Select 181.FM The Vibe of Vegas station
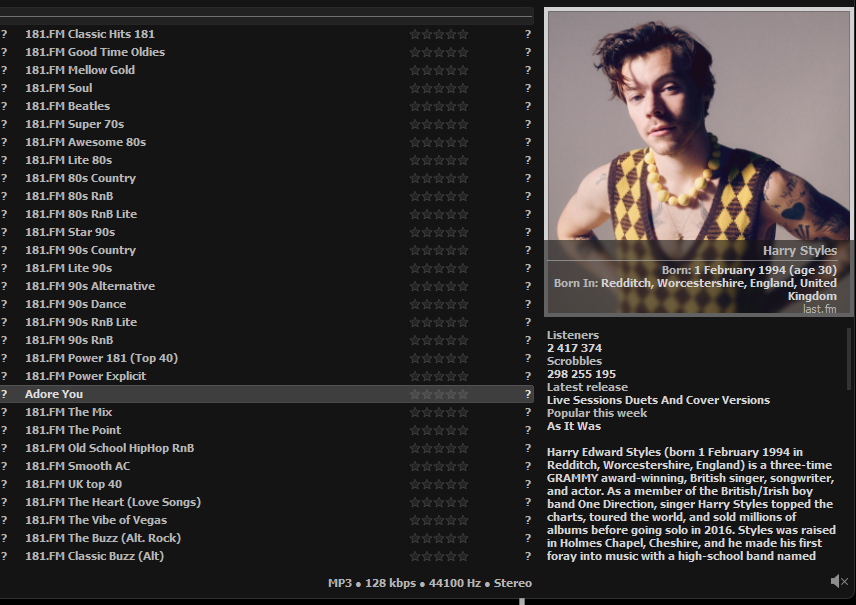Screen dimensions: 856x605 (267, 520)
